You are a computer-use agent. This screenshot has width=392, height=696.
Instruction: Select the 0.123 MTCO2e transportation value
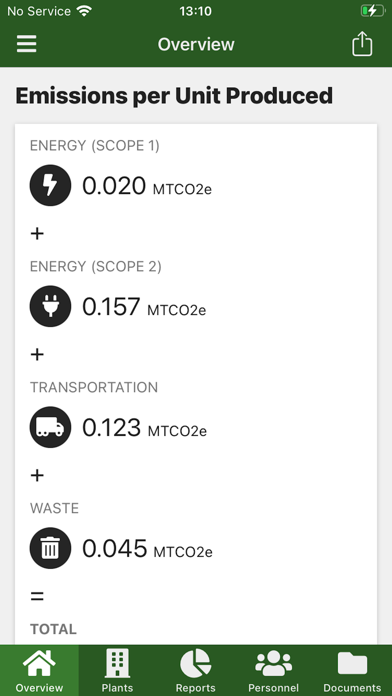pos(145,427)
